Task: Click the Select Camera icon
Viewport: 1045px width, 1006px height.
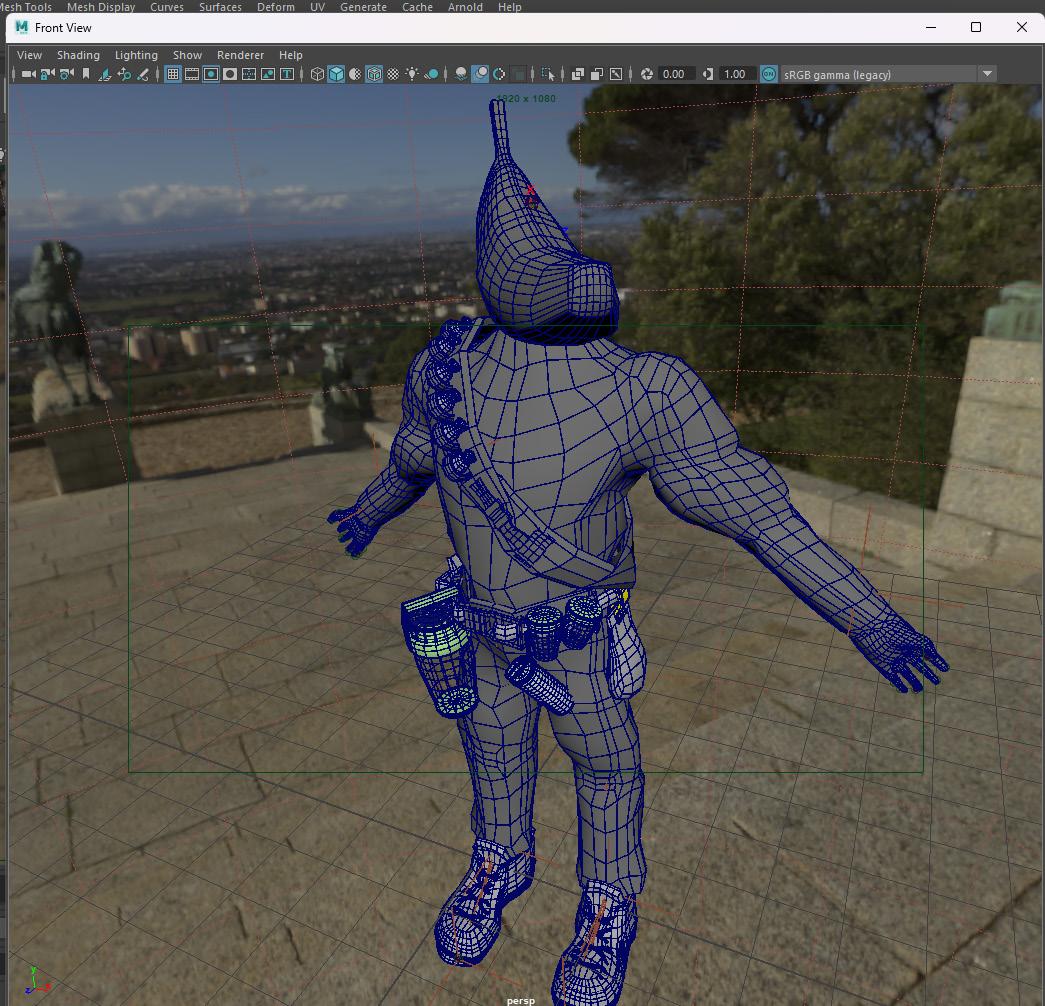Action: click(28, 74)
